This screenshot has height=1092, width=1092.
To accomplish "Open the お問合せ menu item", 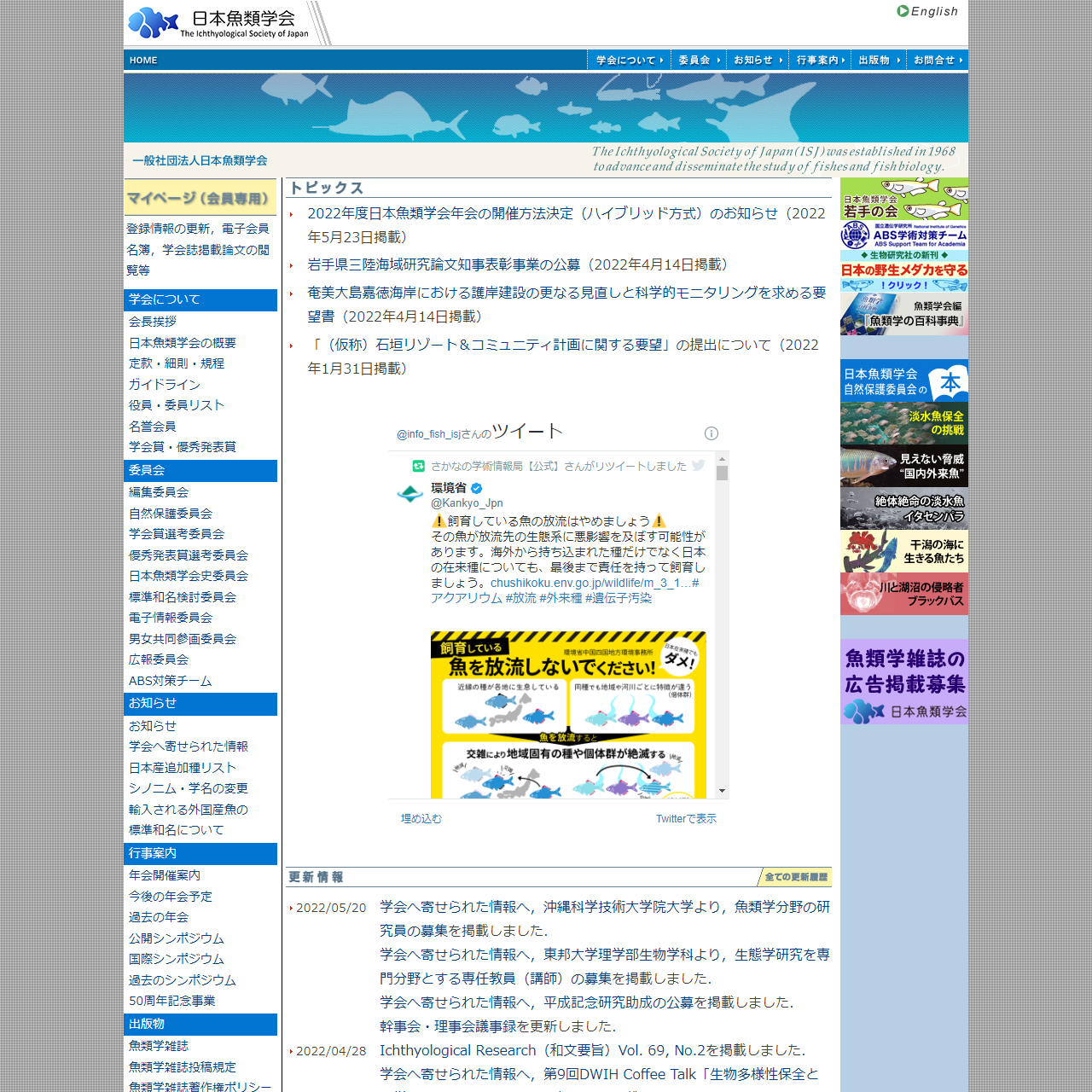I will [938, 60].
